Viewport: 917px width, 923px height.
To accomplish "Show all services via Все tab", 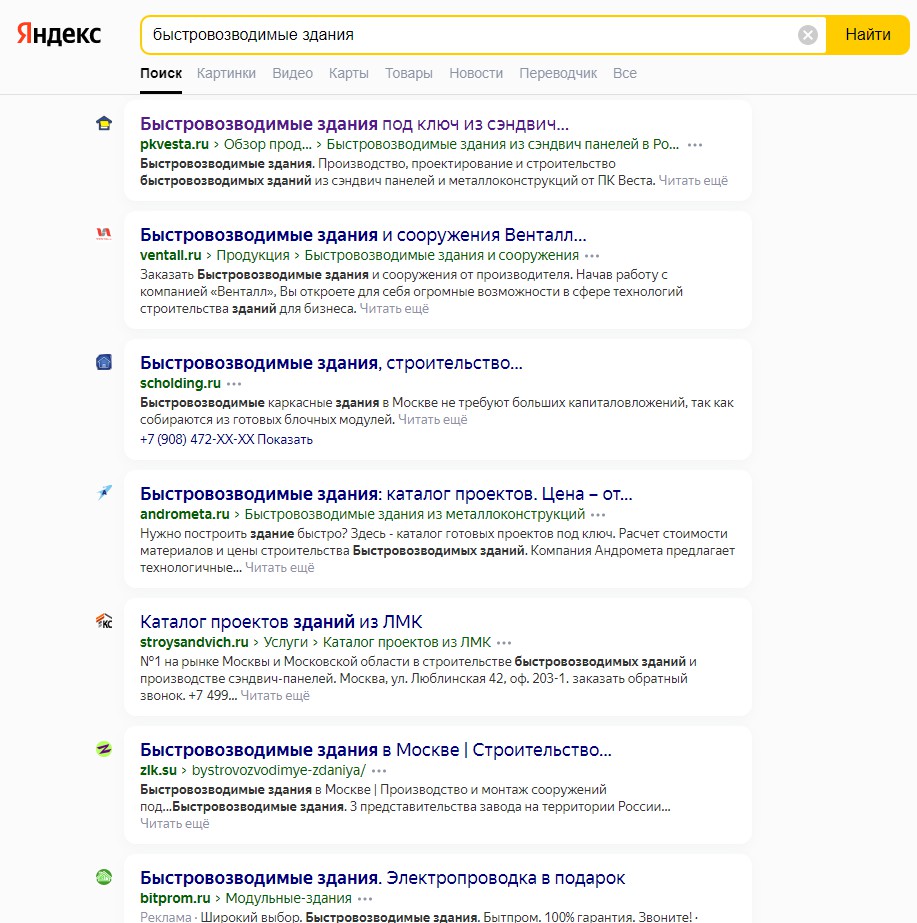I will pyautogui.click(x=624, y=73).
